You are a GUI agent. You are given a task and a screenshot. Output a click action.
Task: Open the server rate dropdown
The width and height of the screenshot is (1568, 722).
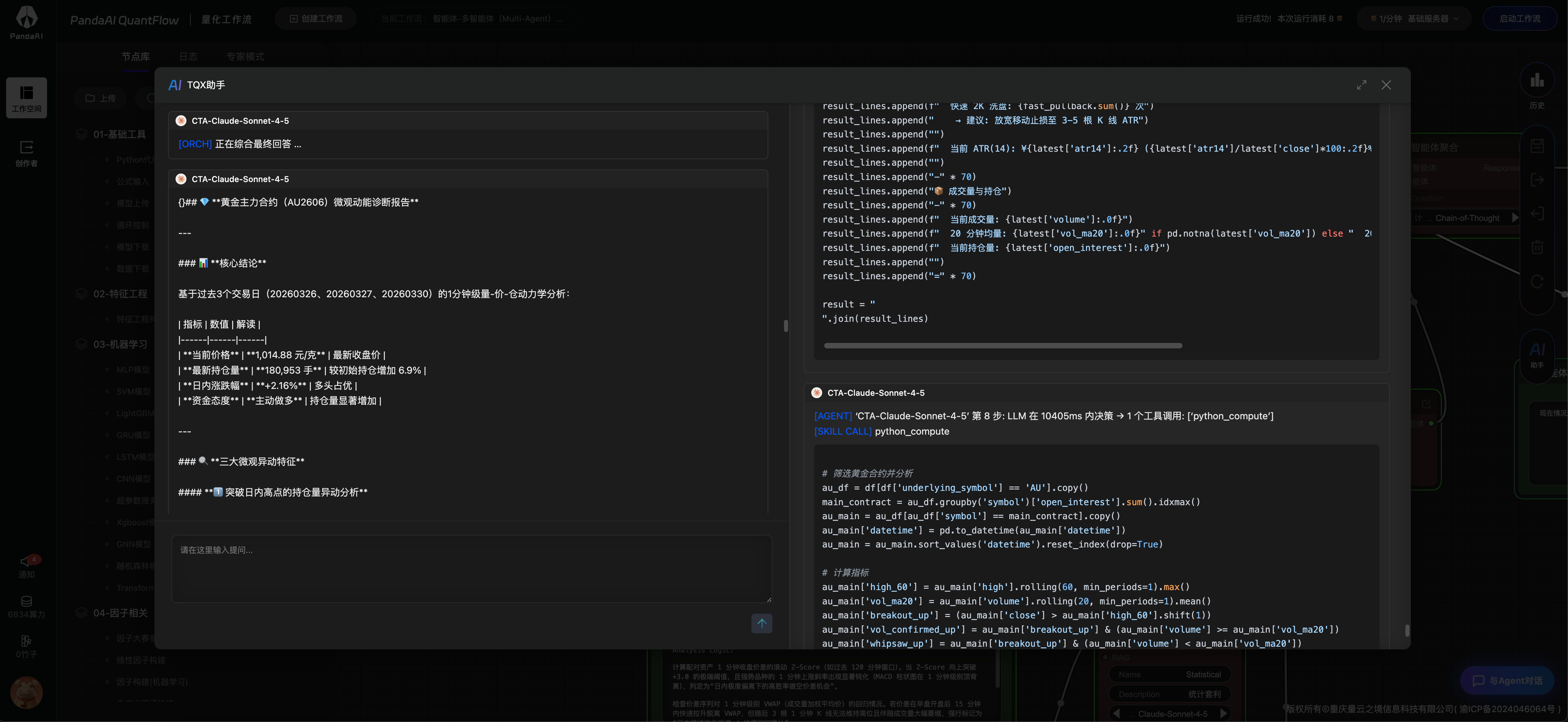pos(1416,19)
